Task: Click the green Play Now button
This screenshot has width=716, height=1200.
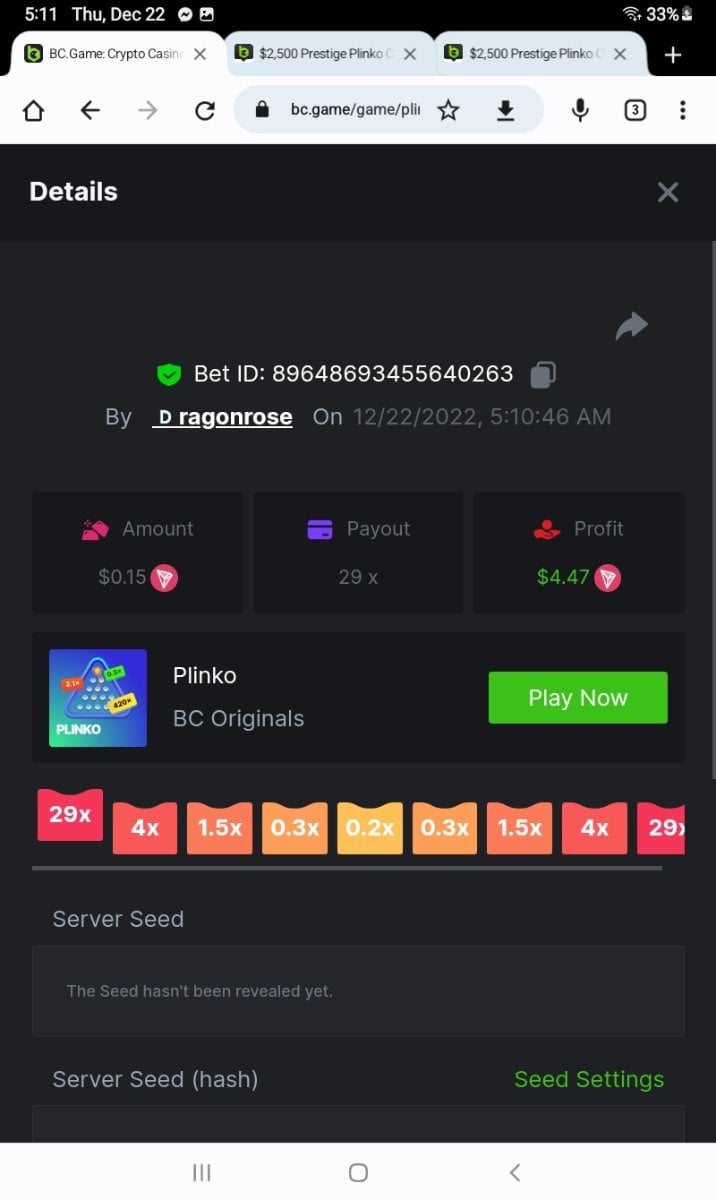Action: click(578, 698)
